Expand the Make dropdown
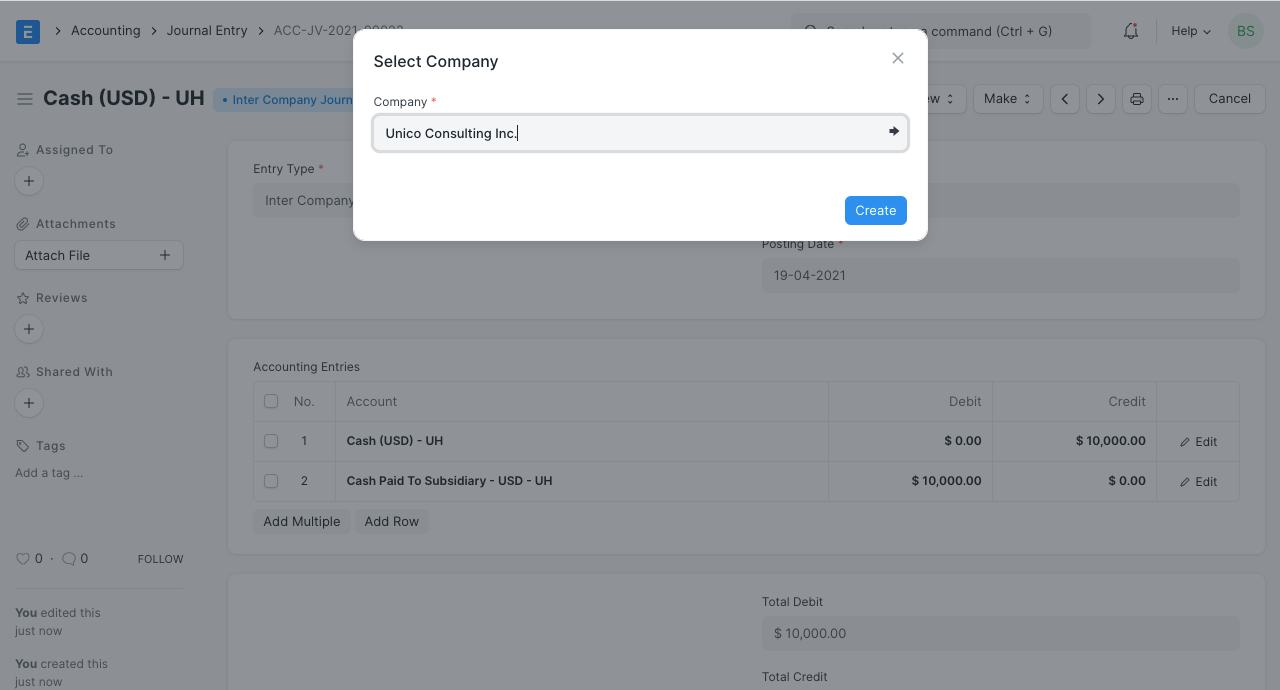 (x=1007, y=99)
